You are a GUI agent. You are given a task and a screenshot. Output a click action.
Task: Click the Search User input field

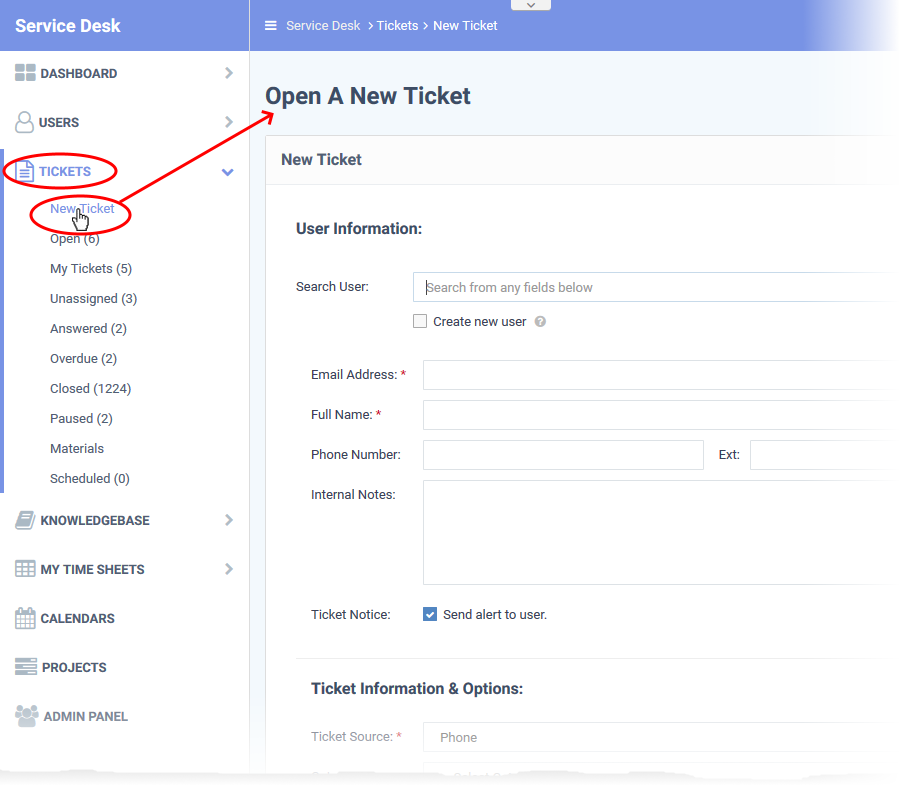(650, 287)
